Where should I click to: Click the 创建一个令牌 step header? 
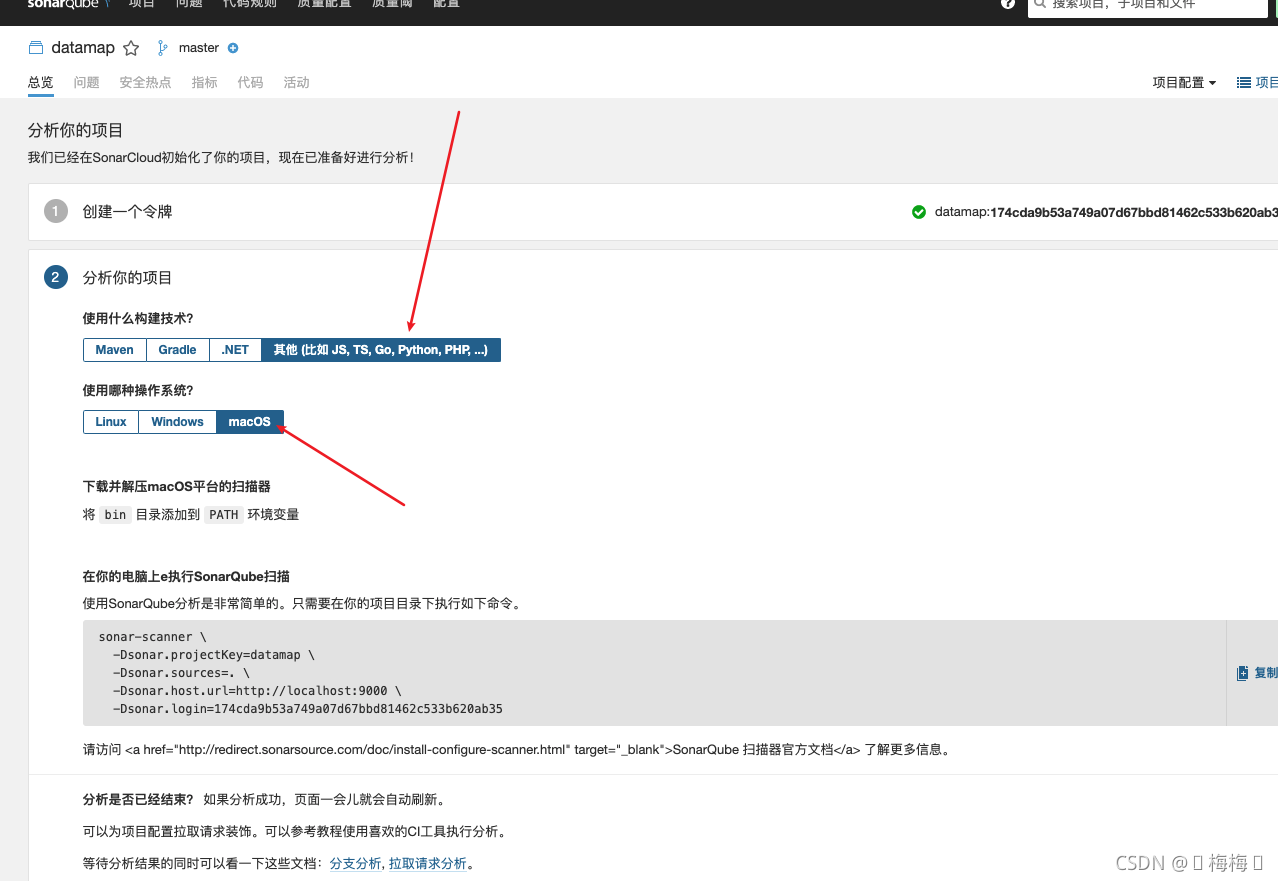click(128, 212)
